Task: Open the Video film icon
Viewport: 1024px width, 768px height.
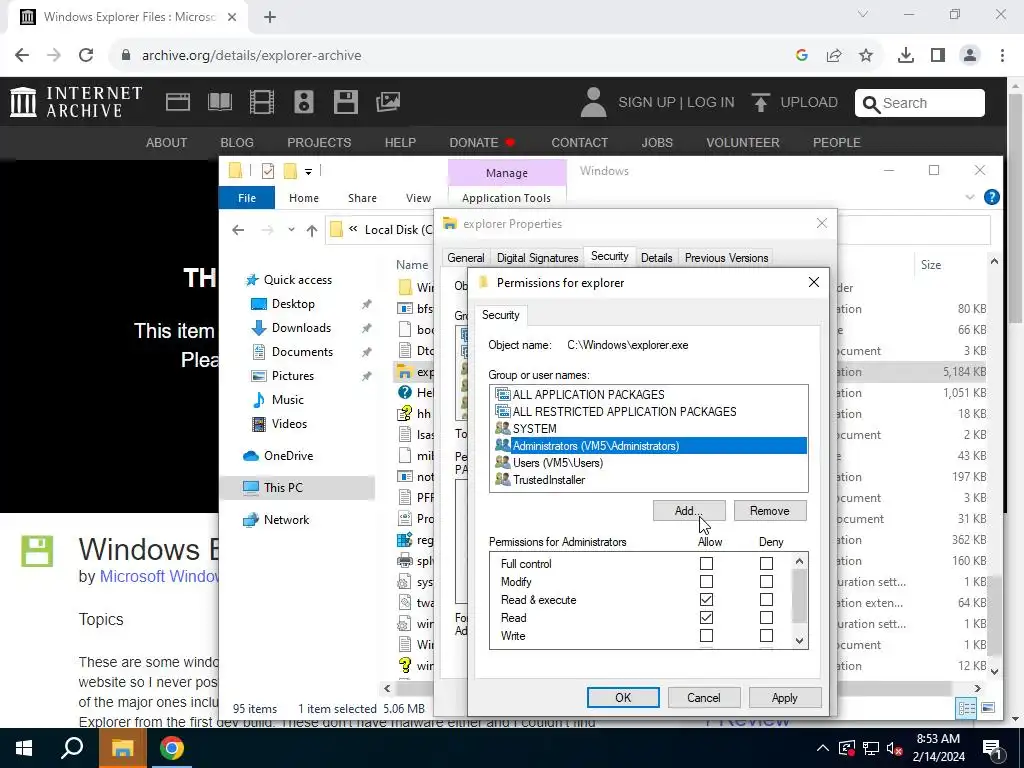Action: pos(262,102)
